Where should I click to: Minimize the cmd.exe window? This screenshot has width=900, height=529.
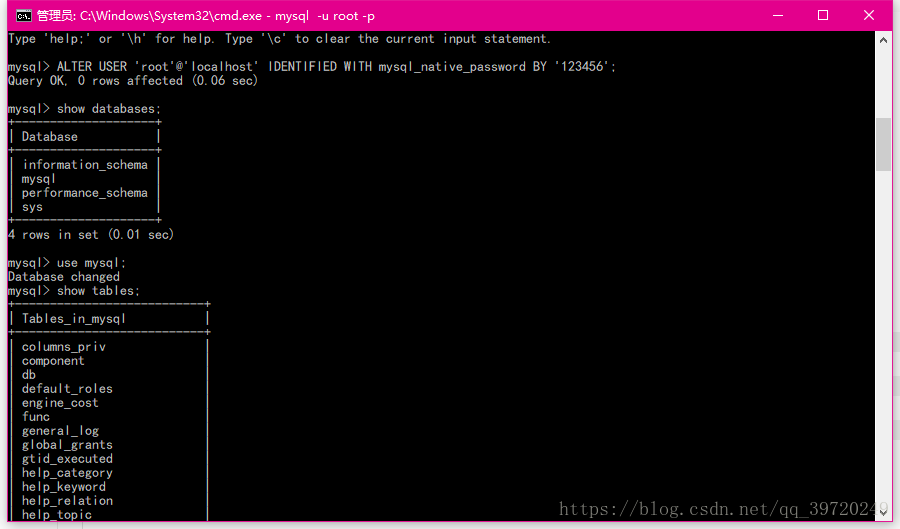(x=778, y=15)
